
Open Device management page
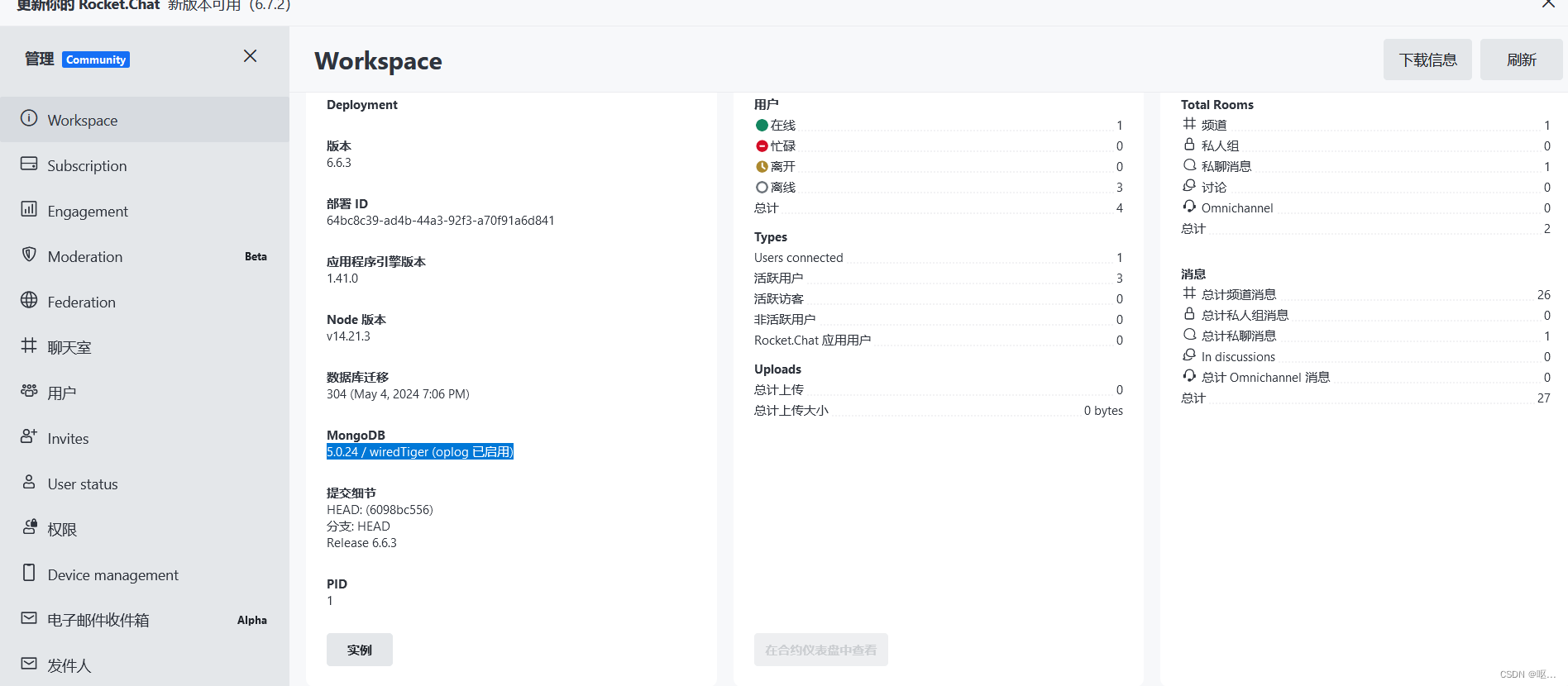tap(145, 574)
